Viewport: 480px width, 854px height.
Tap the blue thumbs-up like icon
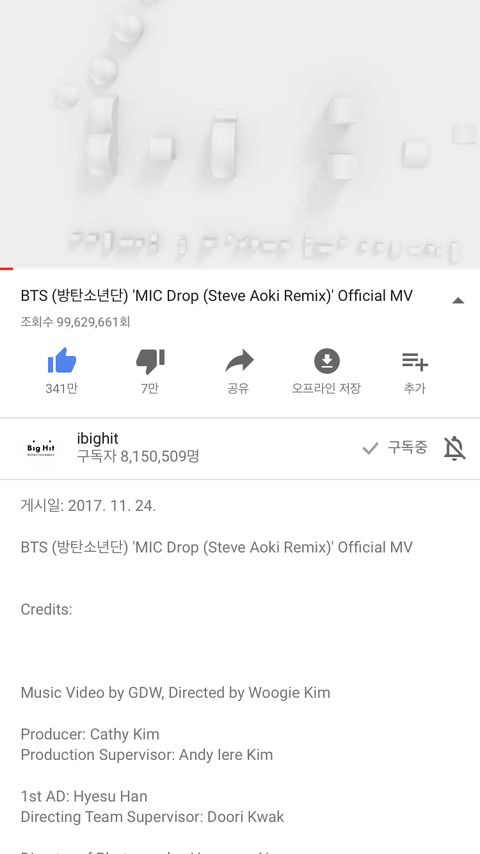pos(62,361)
